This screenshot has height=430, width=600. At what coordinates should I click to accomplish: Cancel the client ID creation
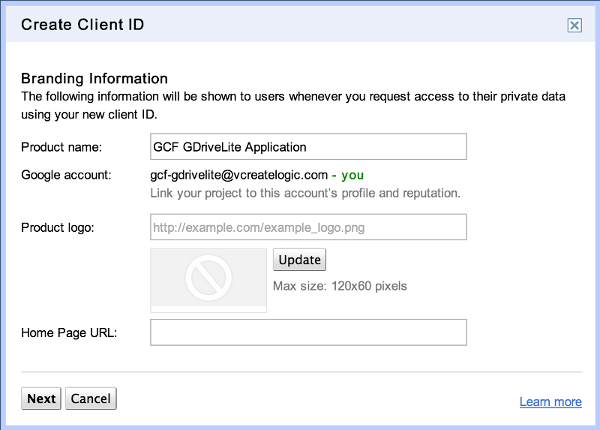click(91, 398)
